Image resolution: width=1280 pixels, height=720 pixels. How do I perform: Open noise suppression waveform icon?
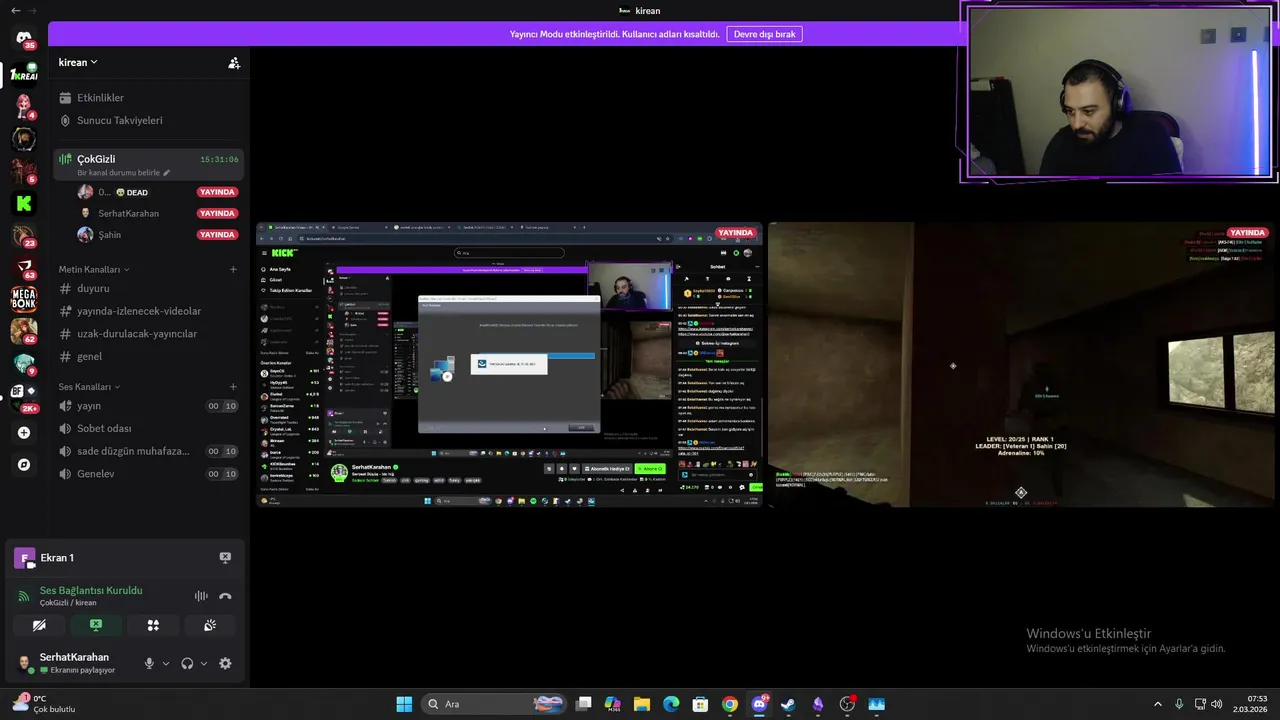[201, 596]
